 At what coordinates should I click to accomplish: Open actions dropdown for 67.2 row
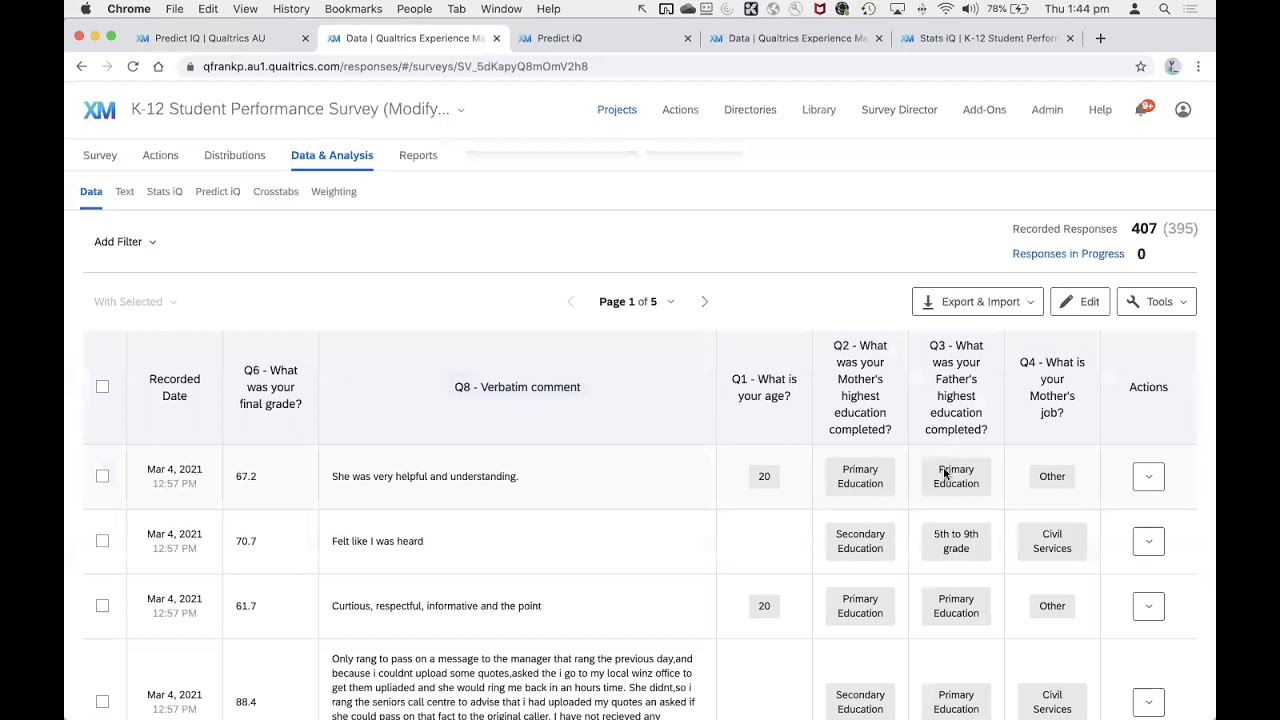coord(1148,476)
